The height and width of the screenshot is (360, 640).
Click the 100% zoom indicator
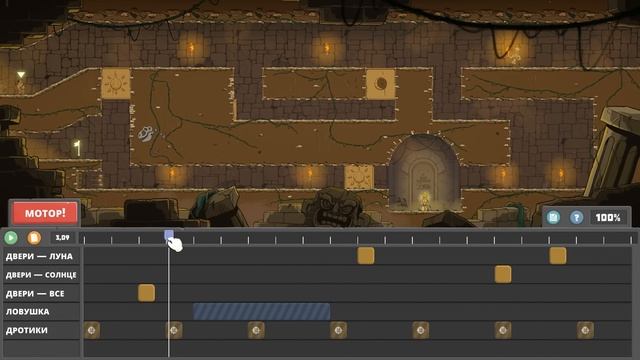[x=608, y=218]
